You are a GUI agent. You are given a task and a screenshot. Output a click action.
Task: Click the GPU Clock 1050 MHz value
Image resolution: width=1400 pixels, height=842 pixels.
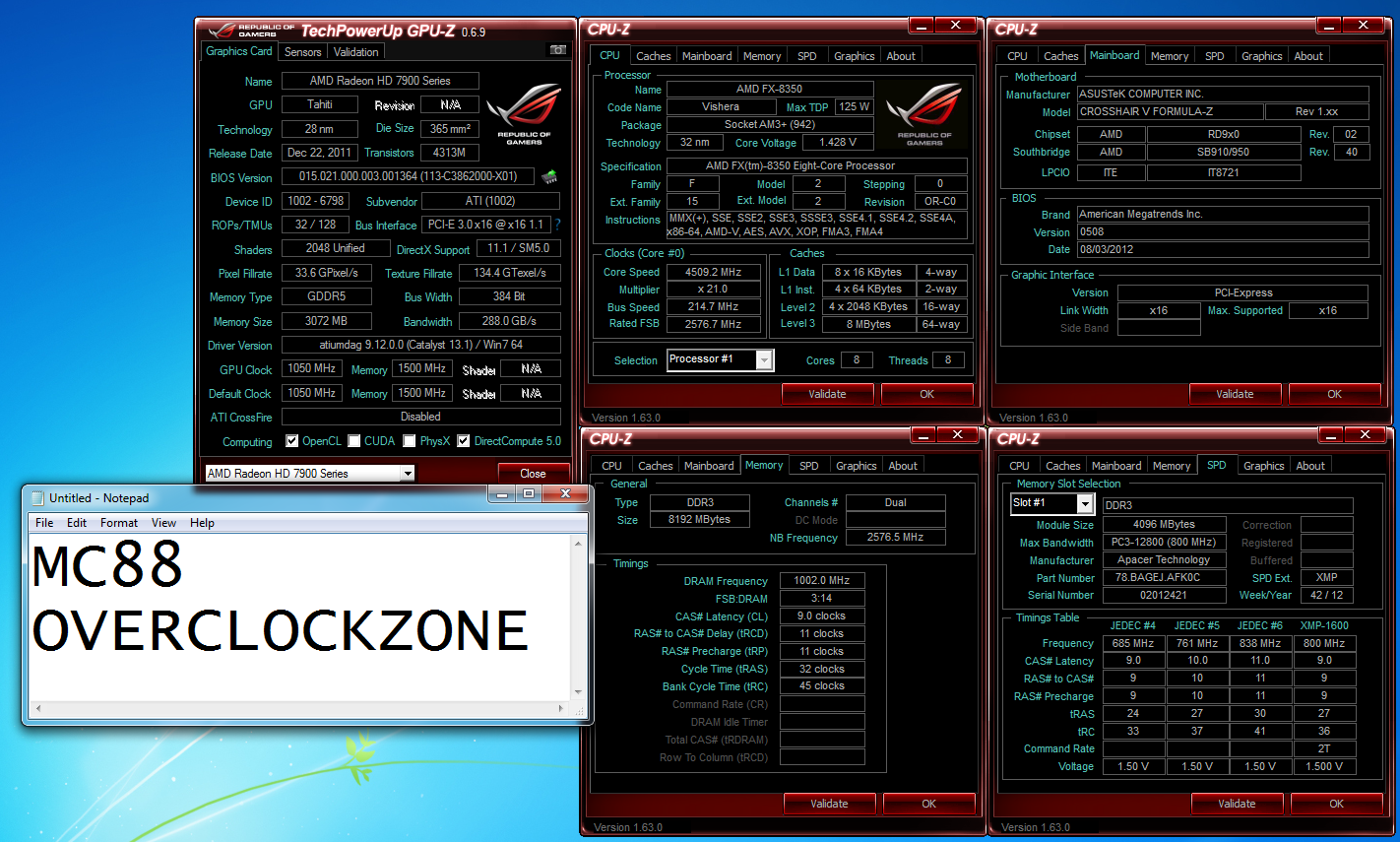point(312,368)
